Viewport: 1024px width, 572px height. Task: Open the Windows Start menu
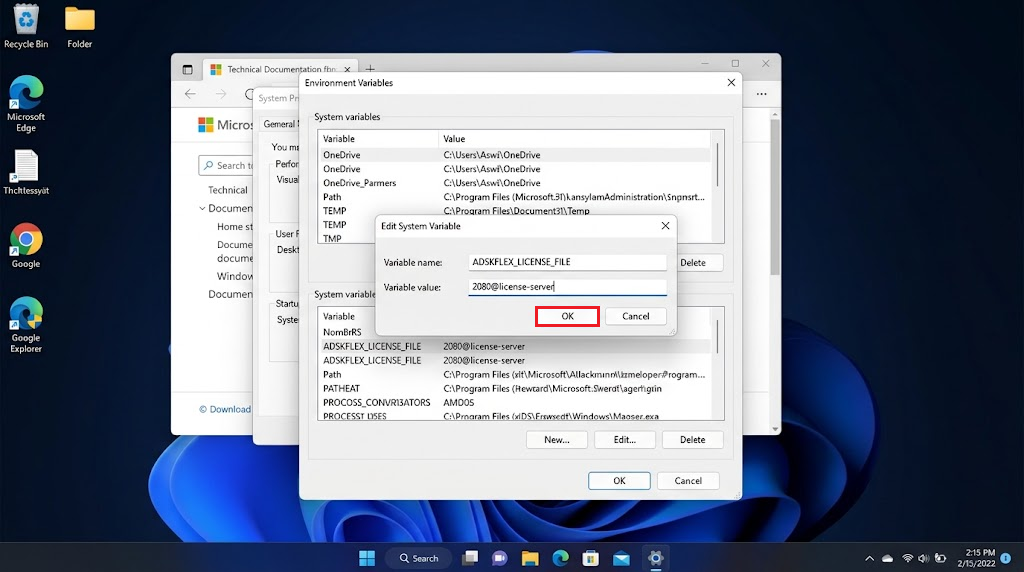[x=367, y=558]
